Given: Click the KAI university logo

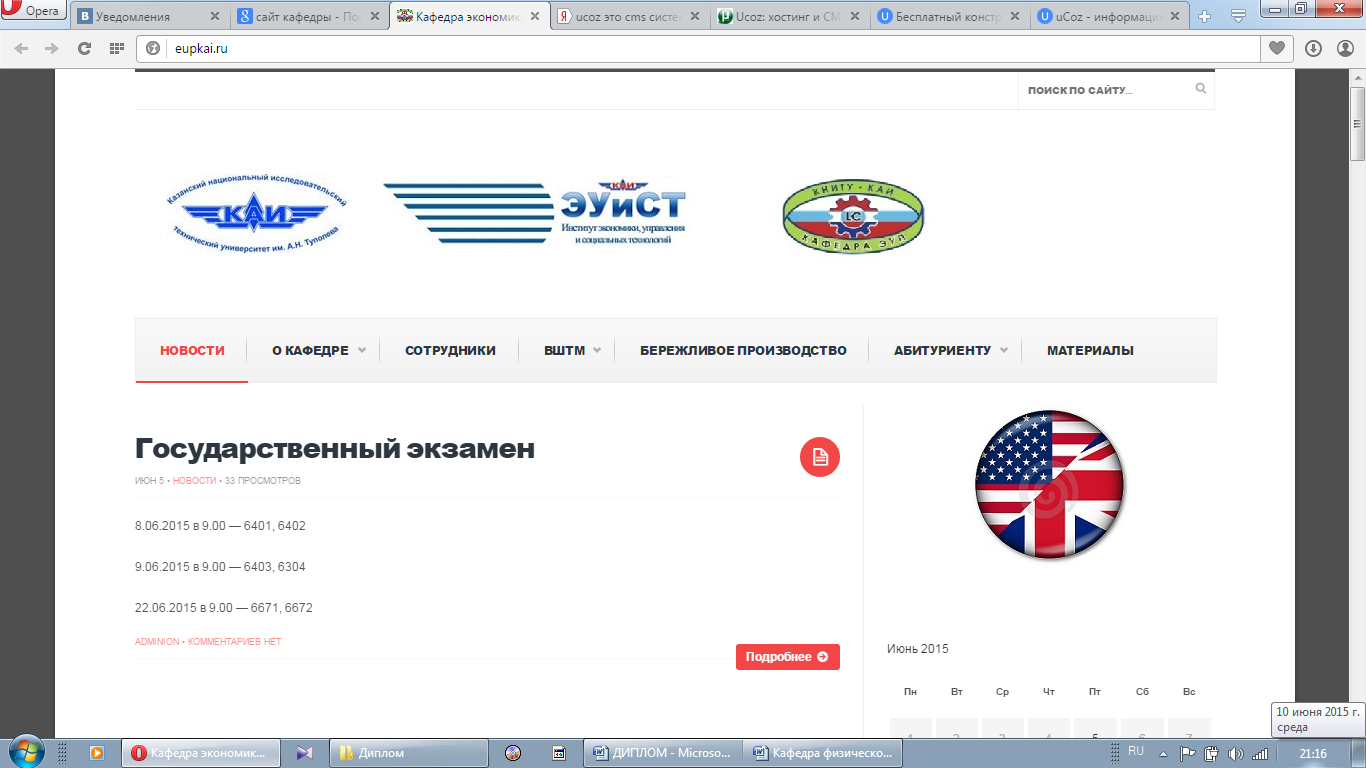Looking at the screenshot, I should 256,214.
